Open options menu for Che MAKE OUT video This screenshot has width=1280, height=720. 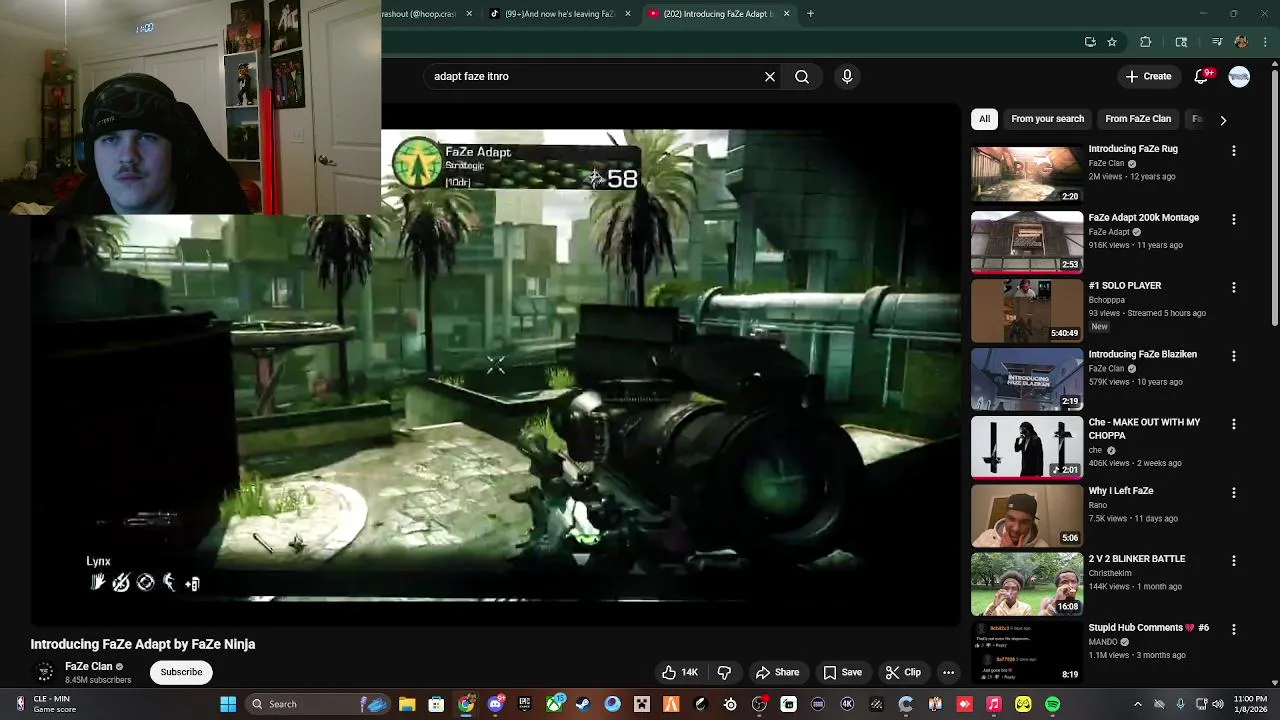(1233, 424)
